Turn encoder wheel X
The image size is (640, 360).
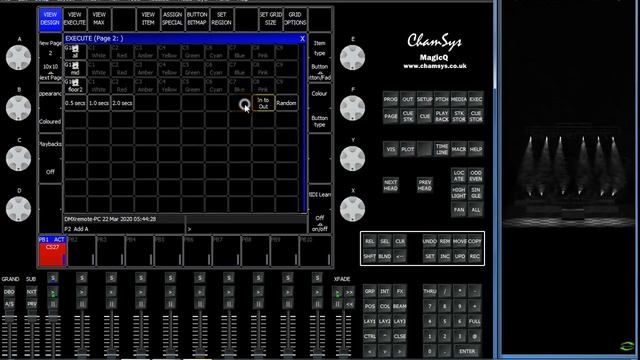point(352,209)
